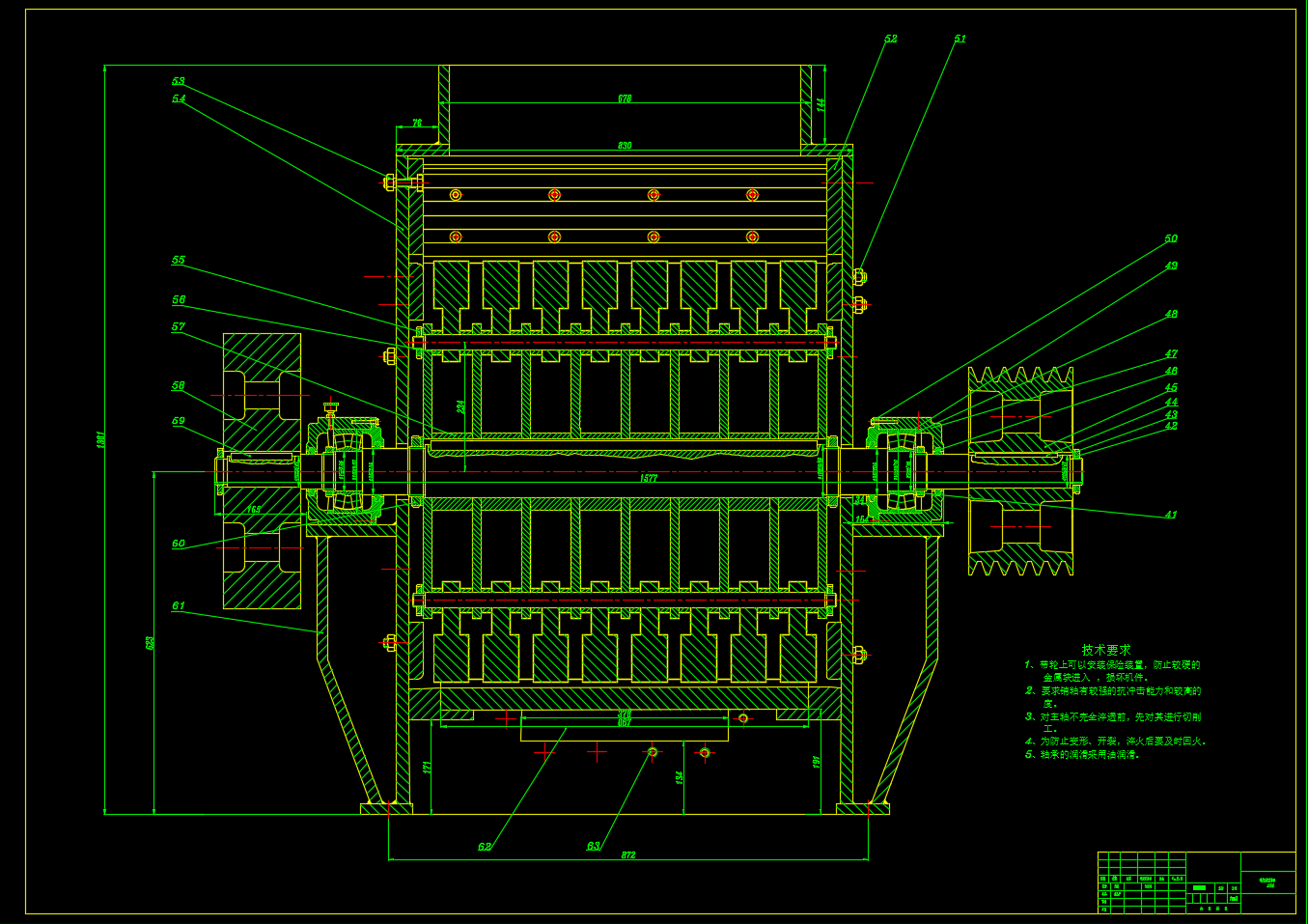This screenshot has width=1308, height=924.
Task: Select part label 61 near left support
Action: point(179,606)
